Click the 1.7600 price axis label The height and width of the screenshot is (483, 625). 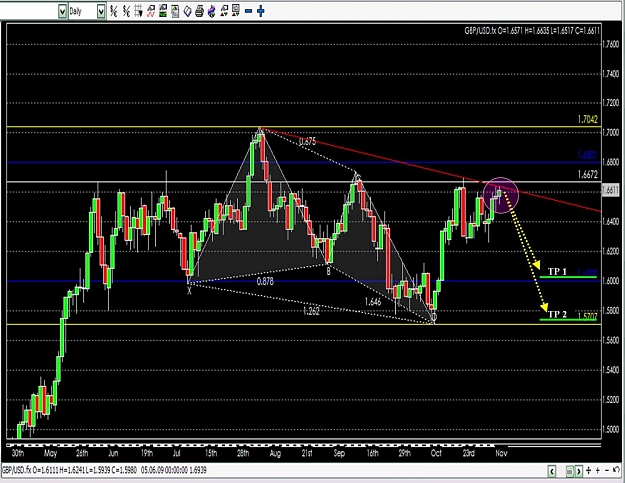(611, 44)
